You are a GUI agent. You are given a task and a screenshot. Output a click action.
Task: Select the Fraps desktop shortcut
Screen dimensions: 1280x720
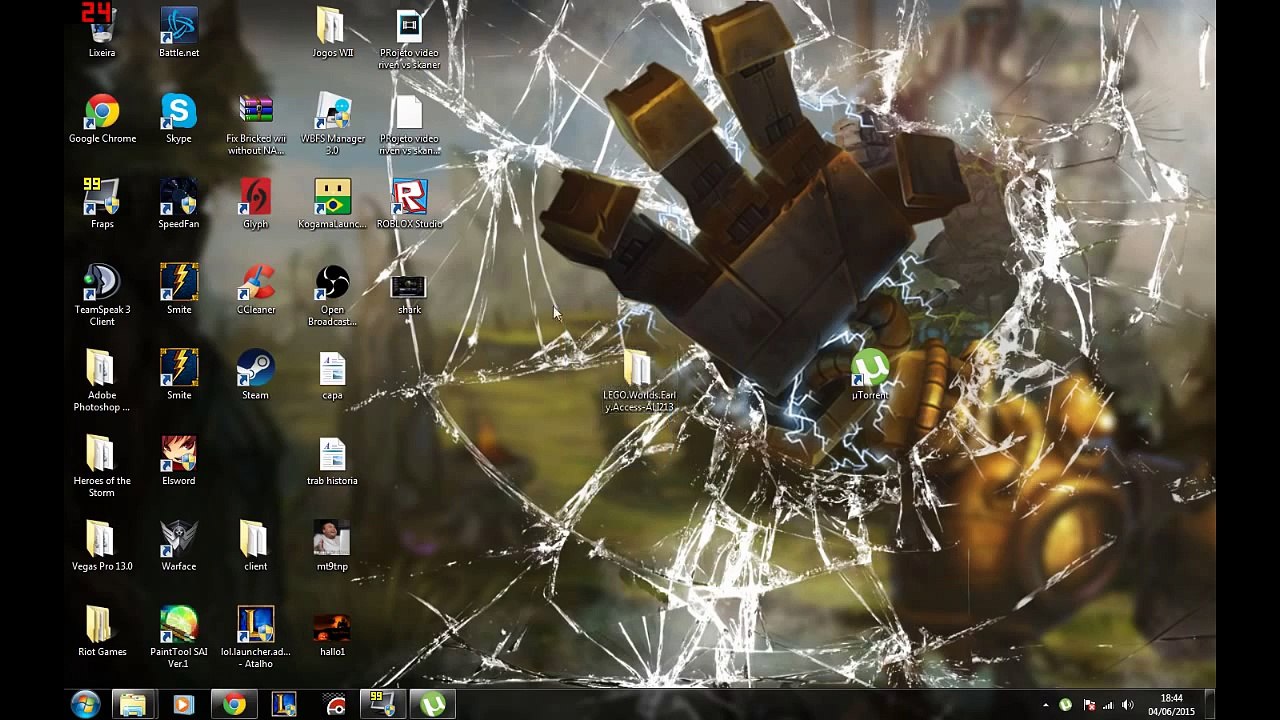pyautogui.click(x=102, y=203)
